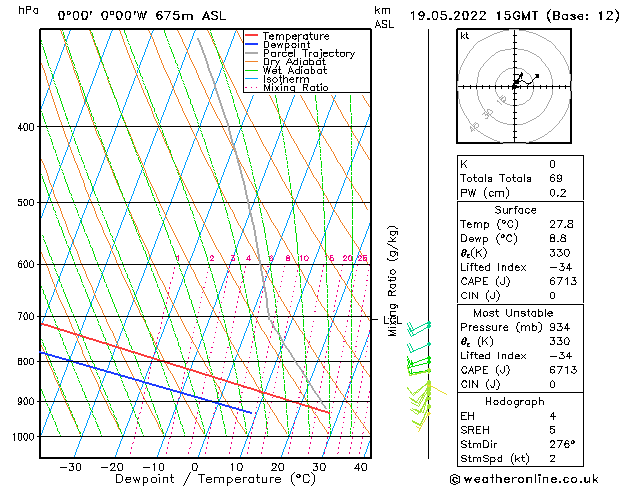Click the hodograph polar plot
The height and width of the screenshot is (486, 629).
click(514, 87)
